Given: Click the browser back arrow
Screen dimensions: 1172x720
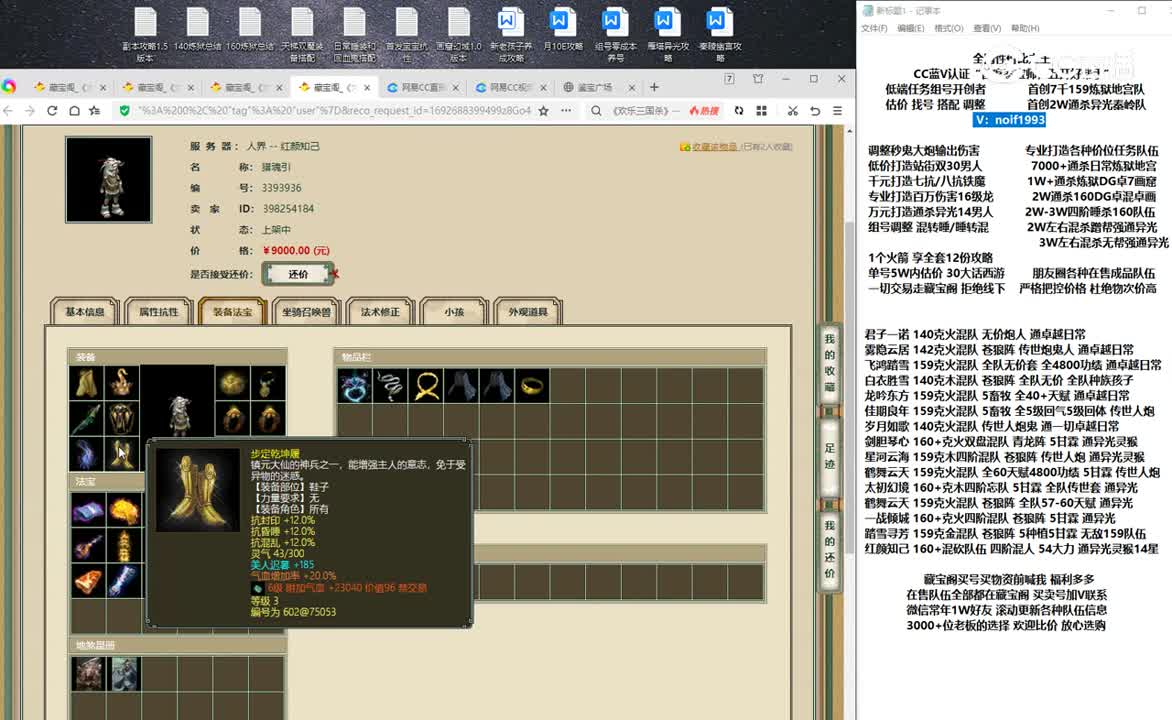Looking at the screenshot, I should click(8, 111).
